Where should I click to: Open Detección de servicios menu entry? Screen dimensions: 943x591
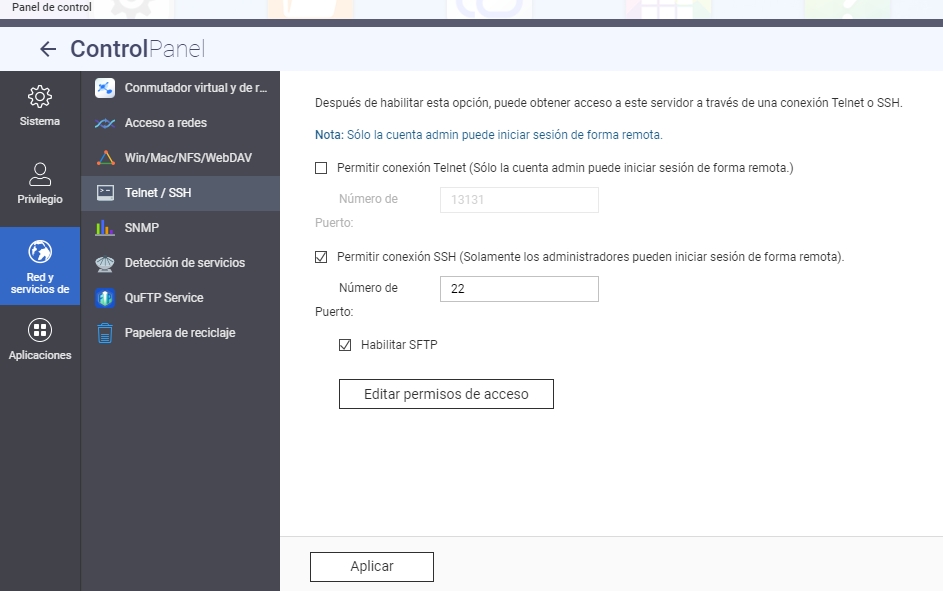180,263
